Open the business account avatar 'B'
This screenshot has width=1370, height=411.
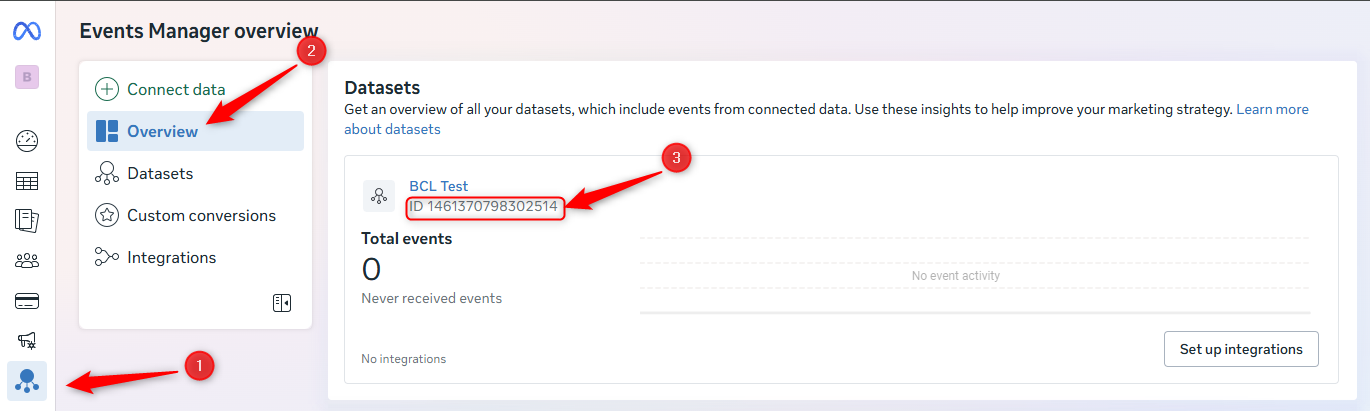(27, 77)
